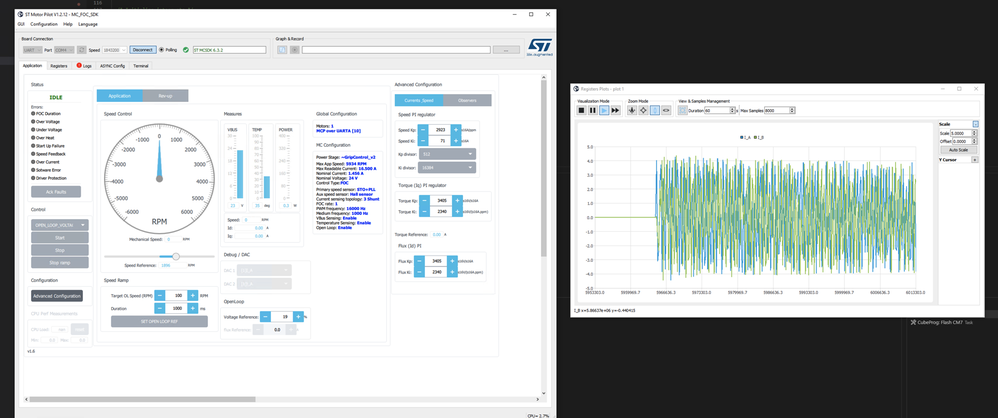Click the Stop motor button
This screenshot has height=418, width=998.
(60, 250)
